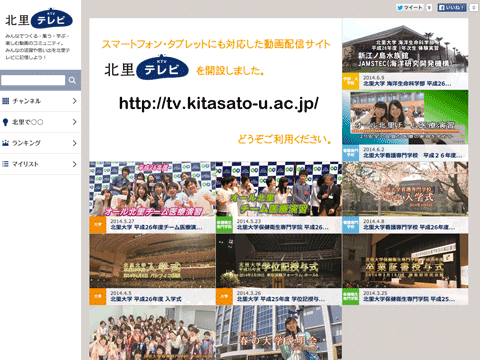Open the kimono group photo thumbnail
480x360 pixels.
(152, 333)
